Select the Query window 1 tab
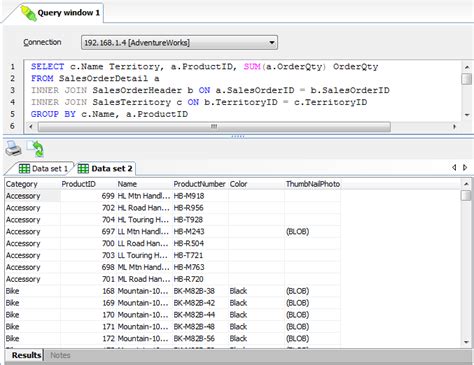This screenshot has height=365, width=474. (60, 13)
